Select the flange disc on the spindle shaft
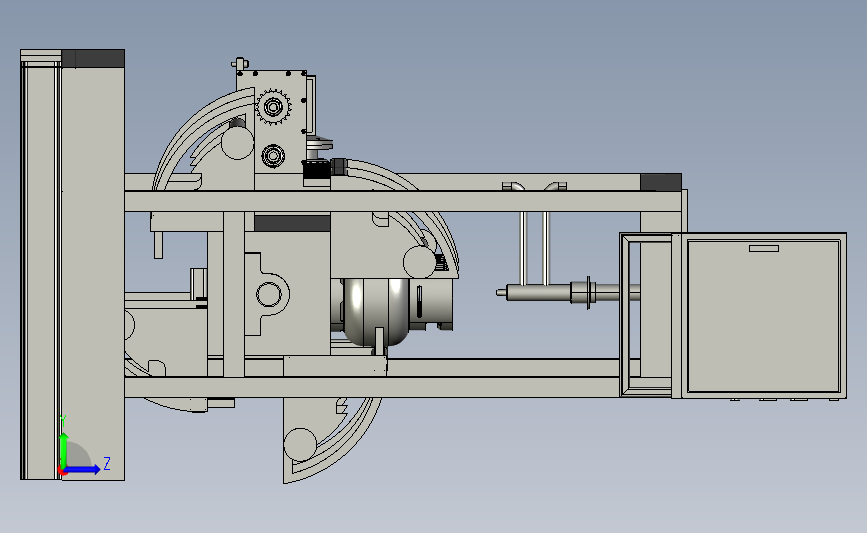 tap(588, 292)
